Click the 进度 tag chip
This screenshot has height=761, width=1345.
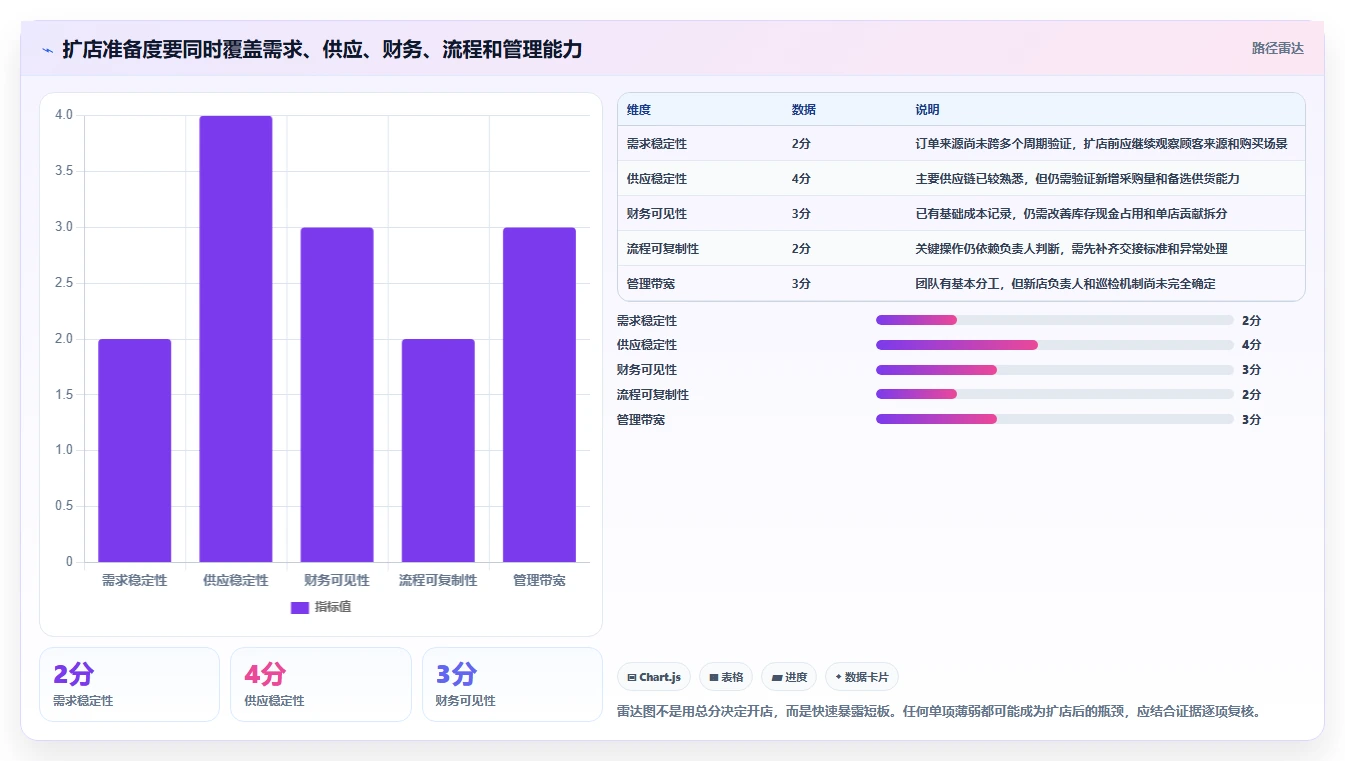pyautogui.click(x=789, y=677)
